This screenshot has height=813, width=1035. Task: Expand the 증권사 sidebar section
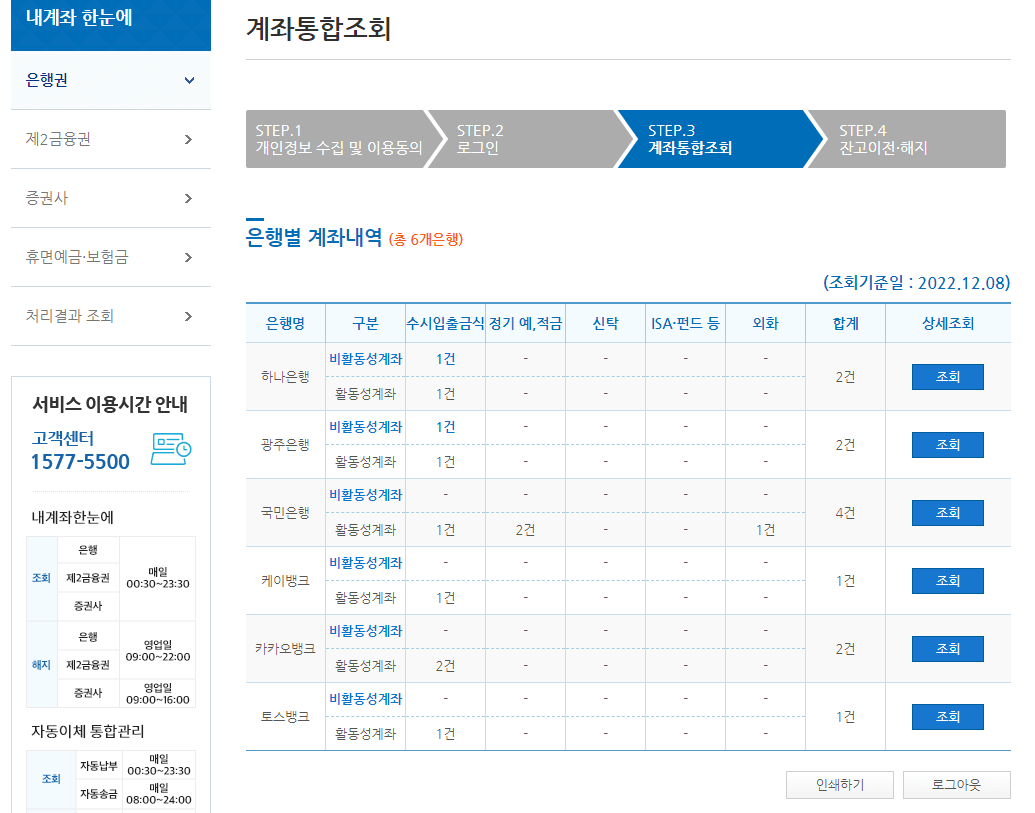(x=110, y=198)
